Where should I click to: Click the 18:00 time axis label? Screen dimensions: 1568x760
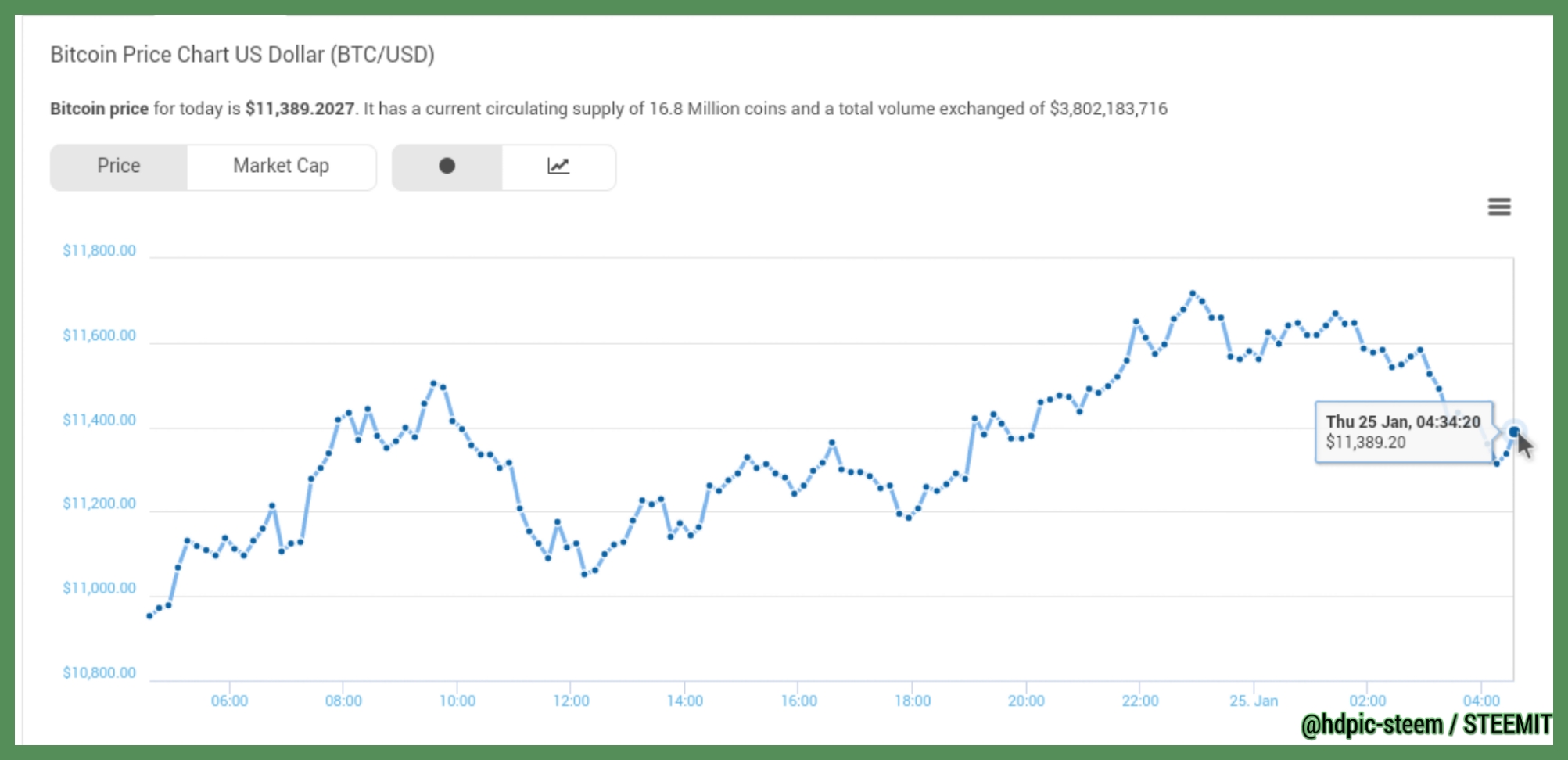tap(913, 701)
